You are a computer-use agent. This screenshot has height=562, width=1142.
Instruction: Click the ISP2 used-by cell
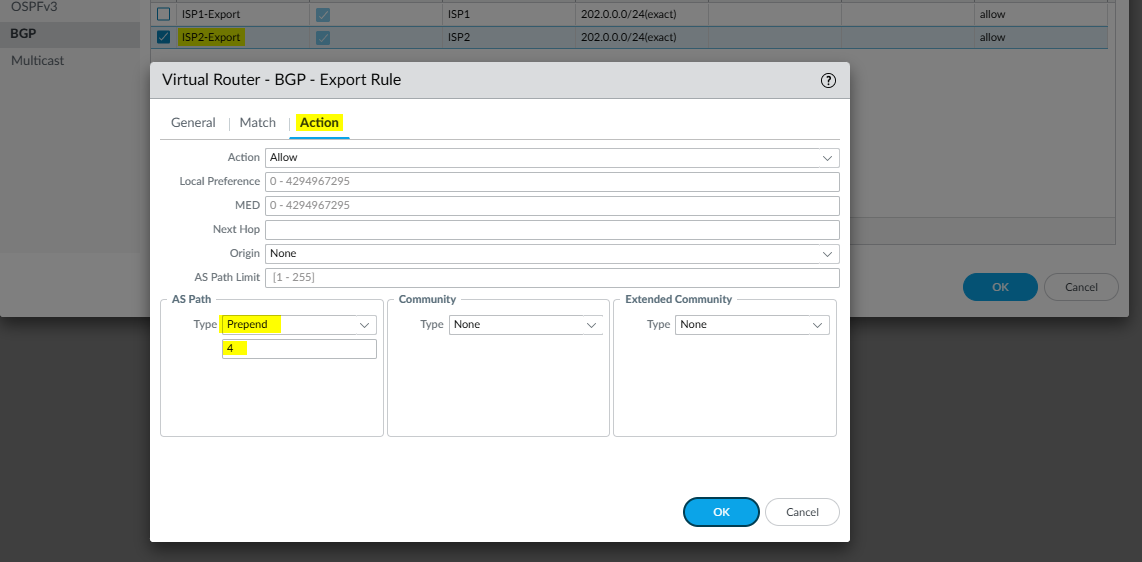click(x=508, y=37)
